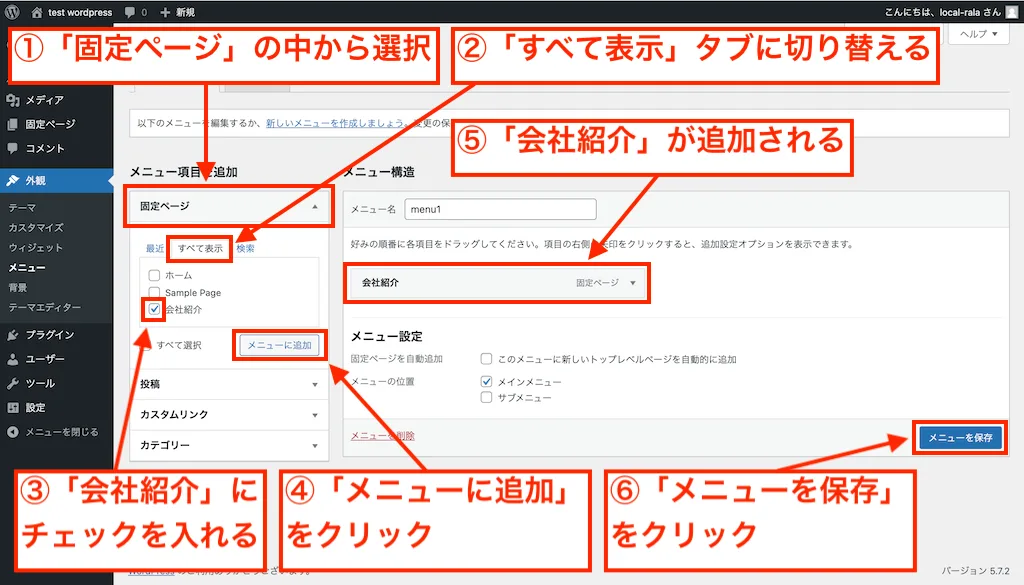The width and height of the screenshot is (1024, 585).
Task: Uncheck the 会社紹介 page checkbox
Action: pyautogui.click(x=154, y=309)
